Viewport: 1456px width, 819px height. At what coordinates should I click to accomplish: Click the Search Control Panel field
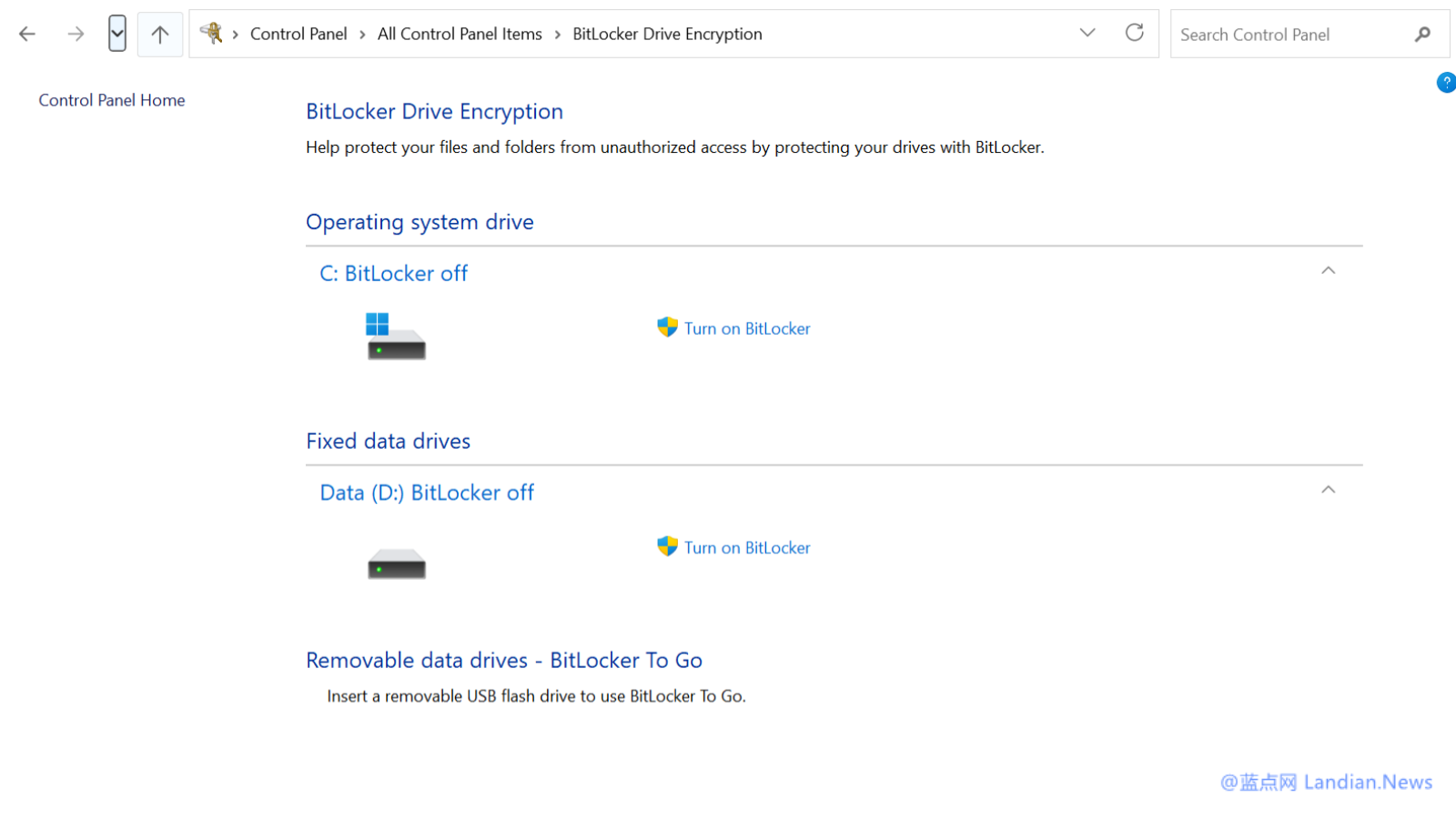coord(1288,35)
